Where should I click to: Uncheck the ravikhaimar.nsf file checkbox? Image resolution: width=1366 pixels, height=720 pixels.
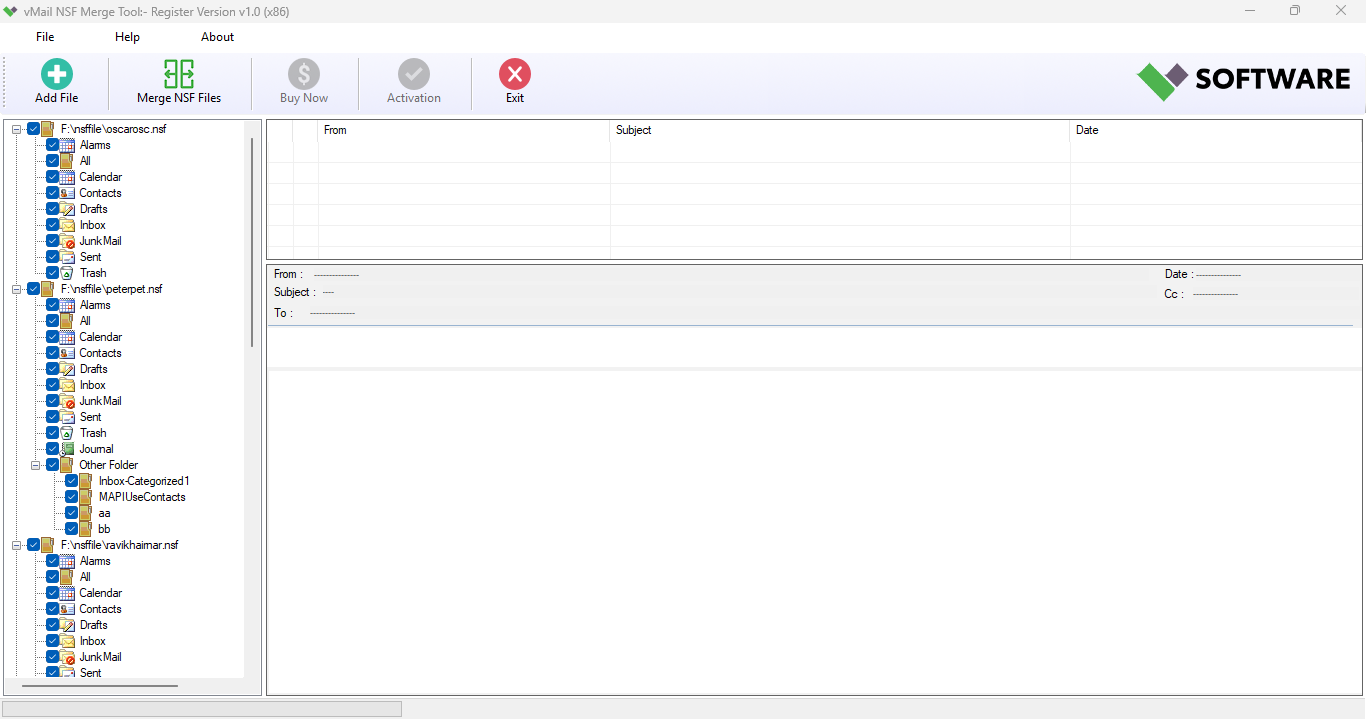[x=33, y=545]
